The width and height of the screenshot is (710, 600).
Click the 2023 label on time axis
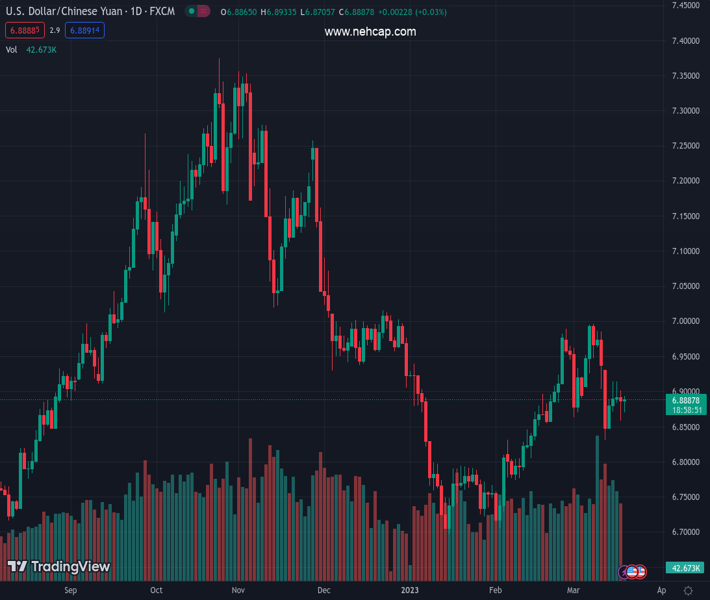coord(410,590)
